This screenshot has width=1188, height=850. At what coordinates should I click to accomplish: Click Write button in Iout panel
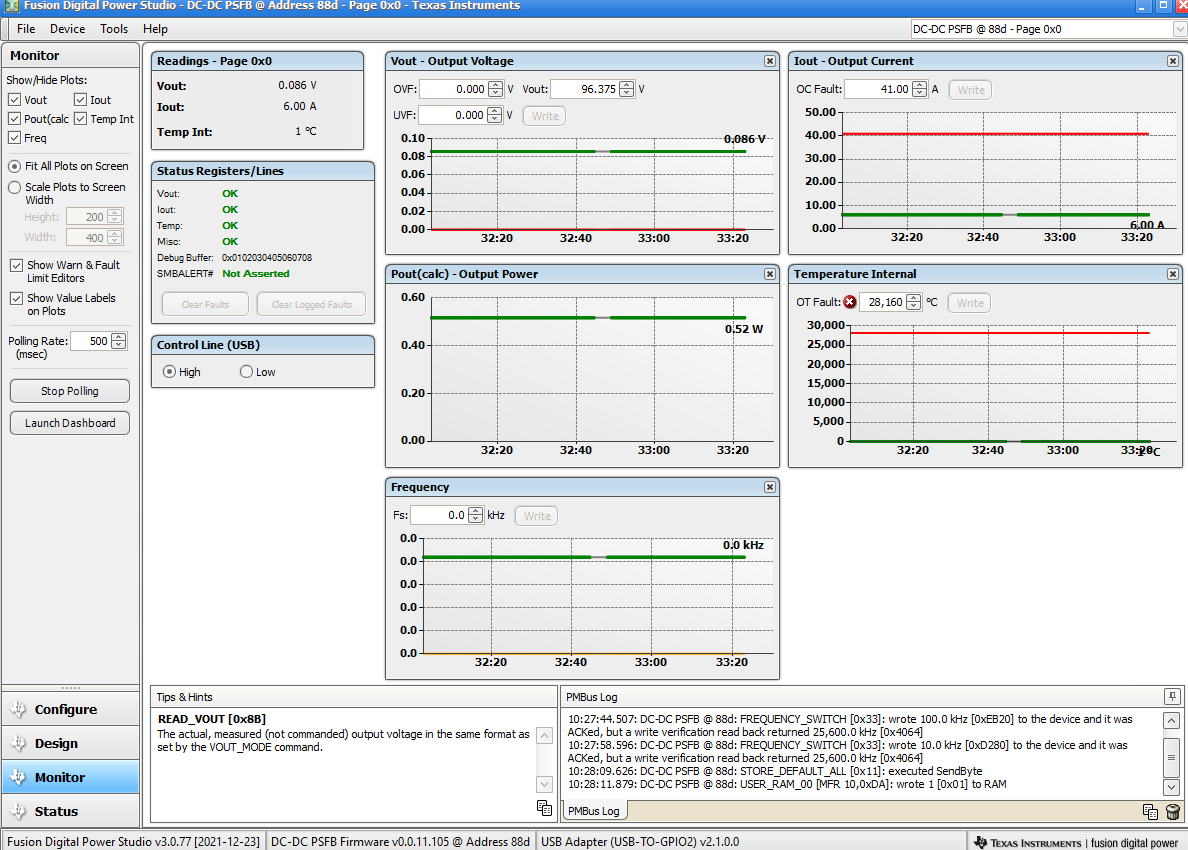coord(971,89)
